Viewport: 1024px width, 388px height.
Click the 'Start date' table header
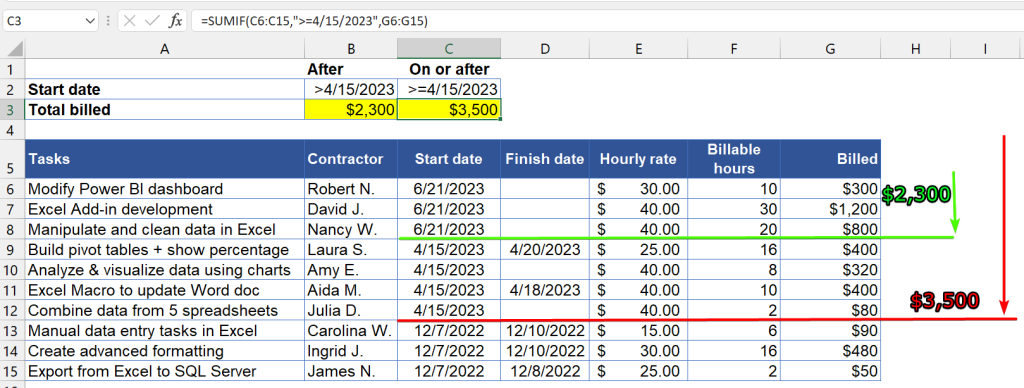449,159
